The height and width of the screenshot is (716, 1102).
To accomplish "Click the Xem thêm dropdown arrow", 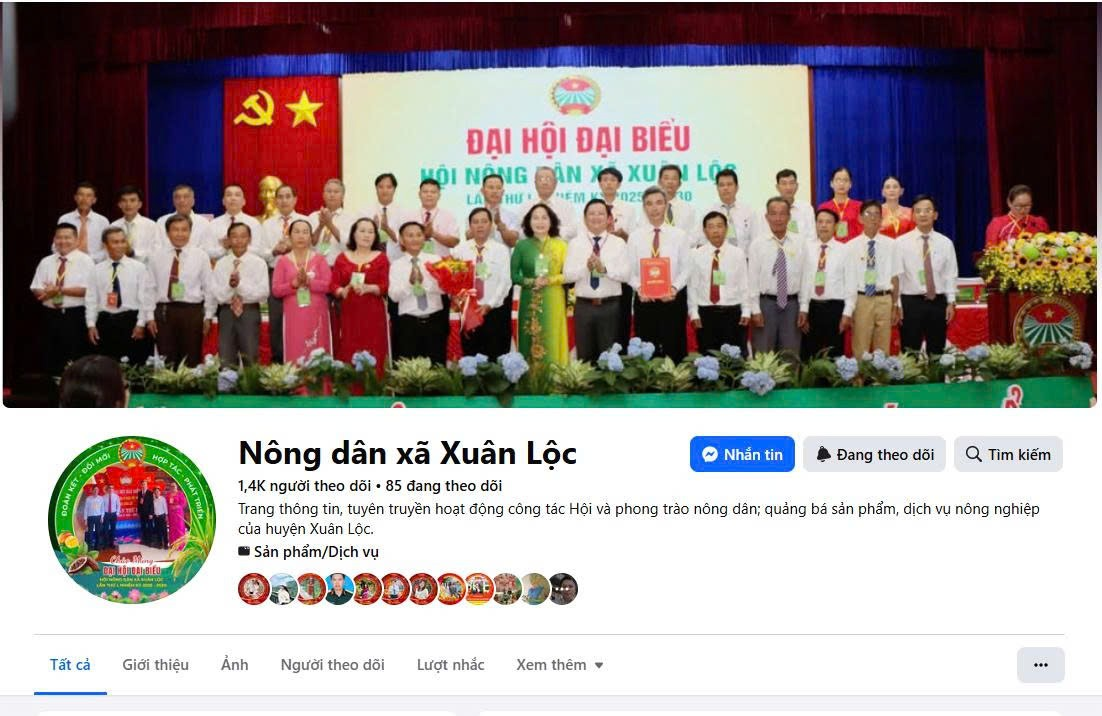I will (x=599, y=665).
